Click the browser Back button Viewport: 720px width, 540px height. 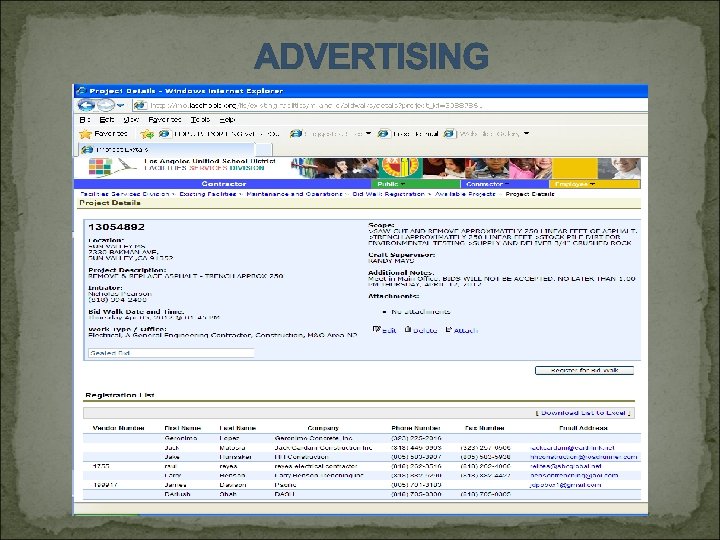(88, 104)
